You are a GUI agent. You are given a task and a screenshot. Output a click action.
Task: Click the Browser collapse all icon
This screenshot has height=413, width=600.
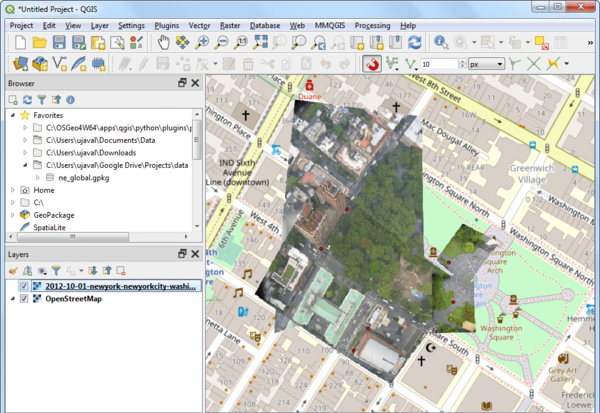pos(56,100)
